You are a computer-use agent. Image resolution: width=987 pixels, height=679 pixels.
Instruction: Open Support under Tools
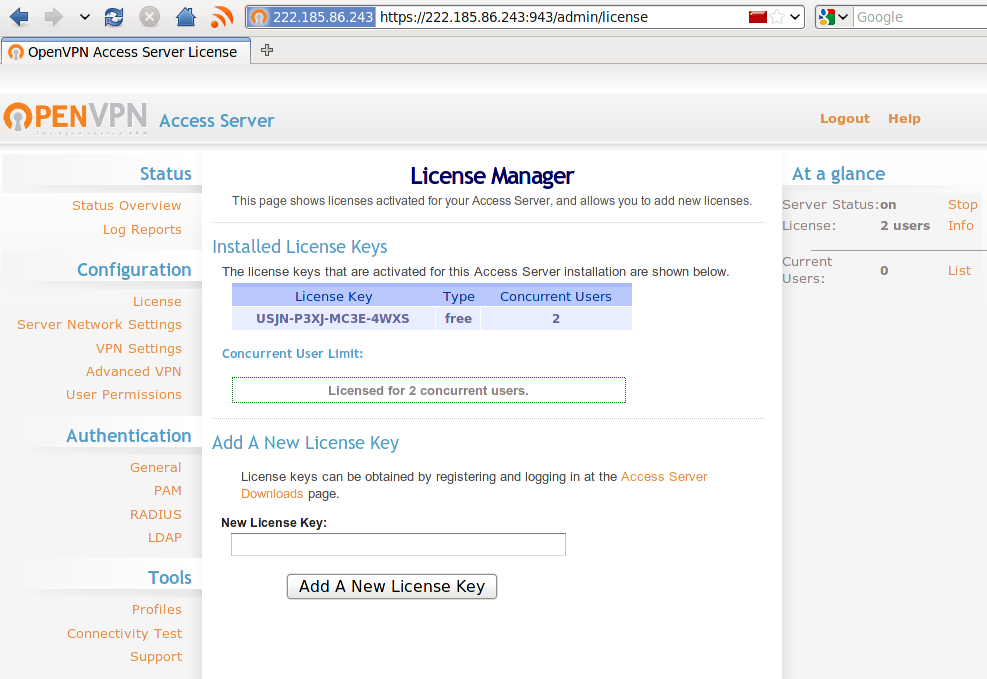click(x=156, y=657)
